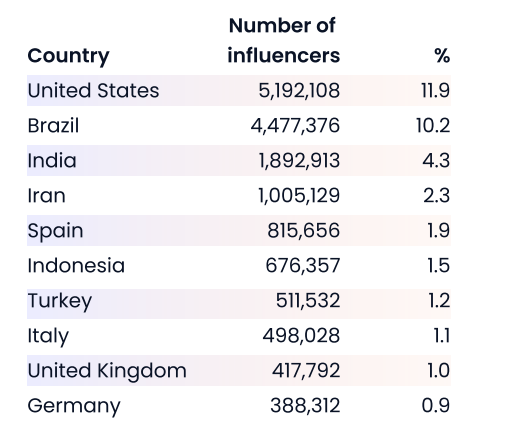Click the Germany country name
This screenshot has width=514, height=431.
click(x=74, y=406)
